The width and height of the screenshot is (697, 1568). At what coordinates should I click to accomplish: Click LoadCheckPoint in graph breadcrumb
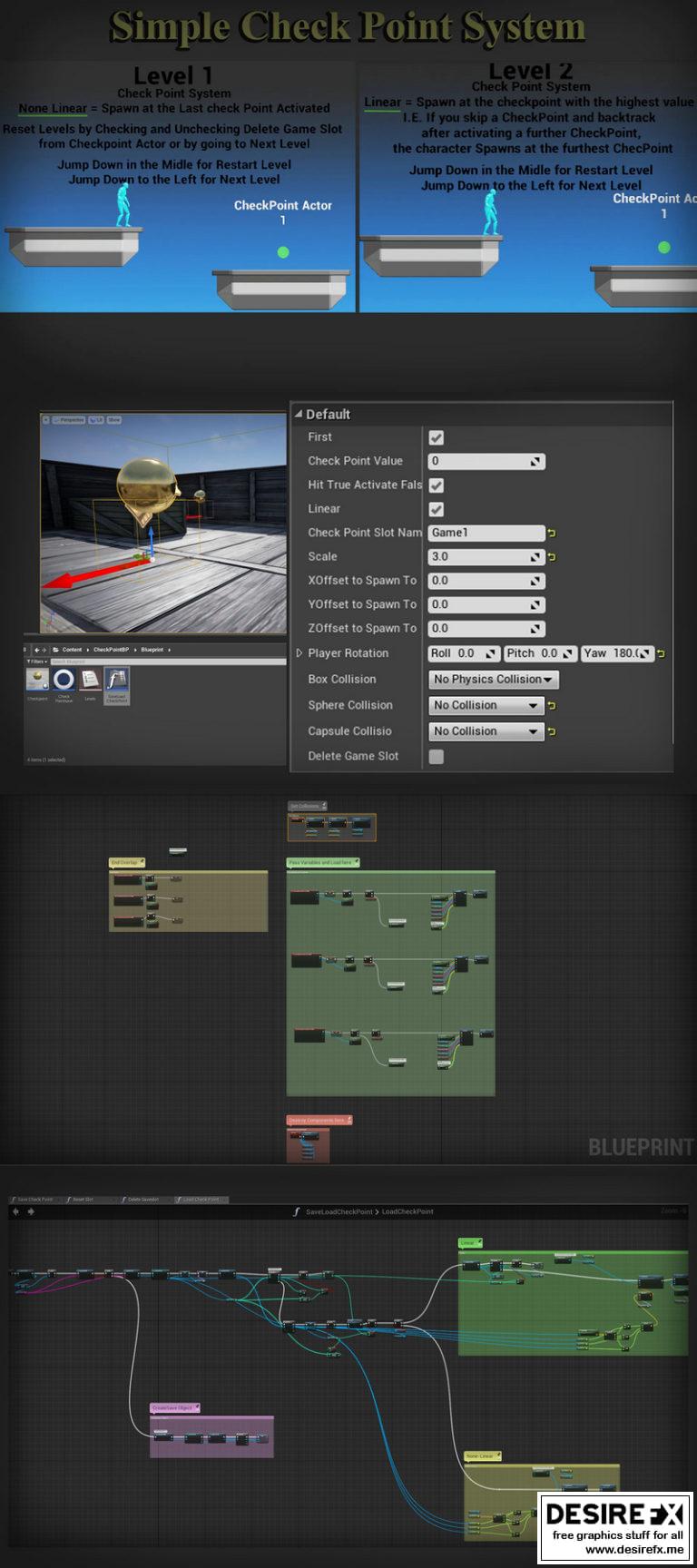(407, 1211)
